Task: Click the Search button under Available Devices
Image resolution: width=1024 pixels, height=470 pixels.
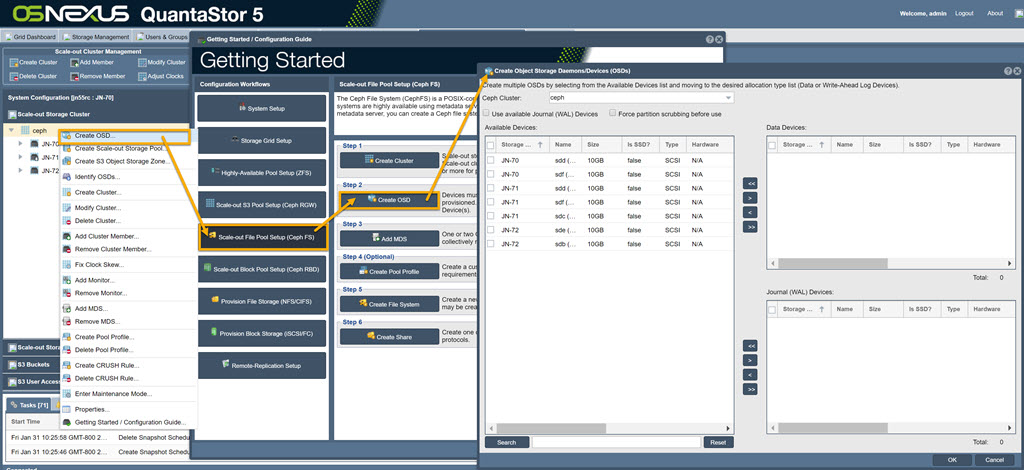Action: pos(507,442)
